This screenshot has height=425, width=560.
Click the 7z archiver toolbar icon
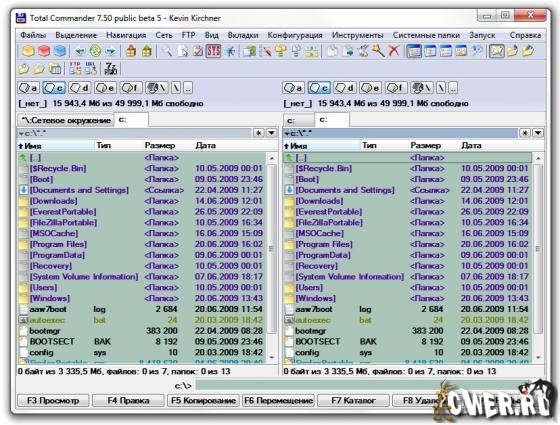tap(111, 69)
